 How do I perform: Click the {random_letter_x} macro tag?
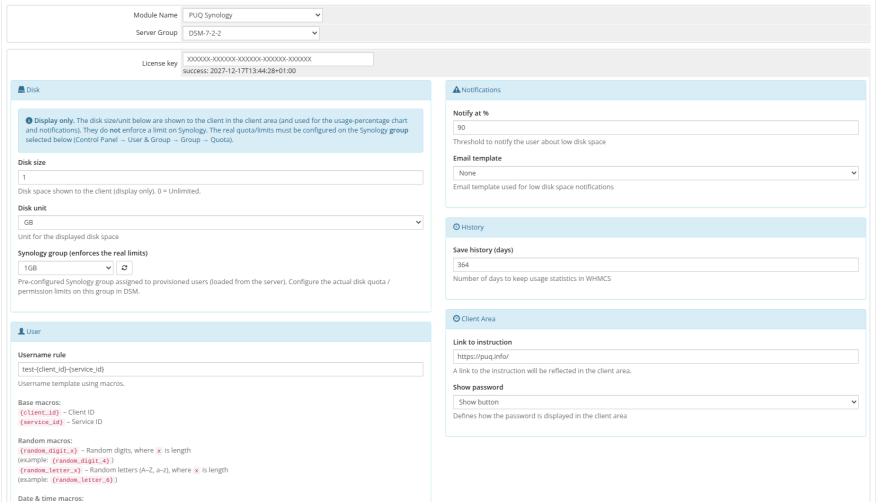(x=51, y=470)
